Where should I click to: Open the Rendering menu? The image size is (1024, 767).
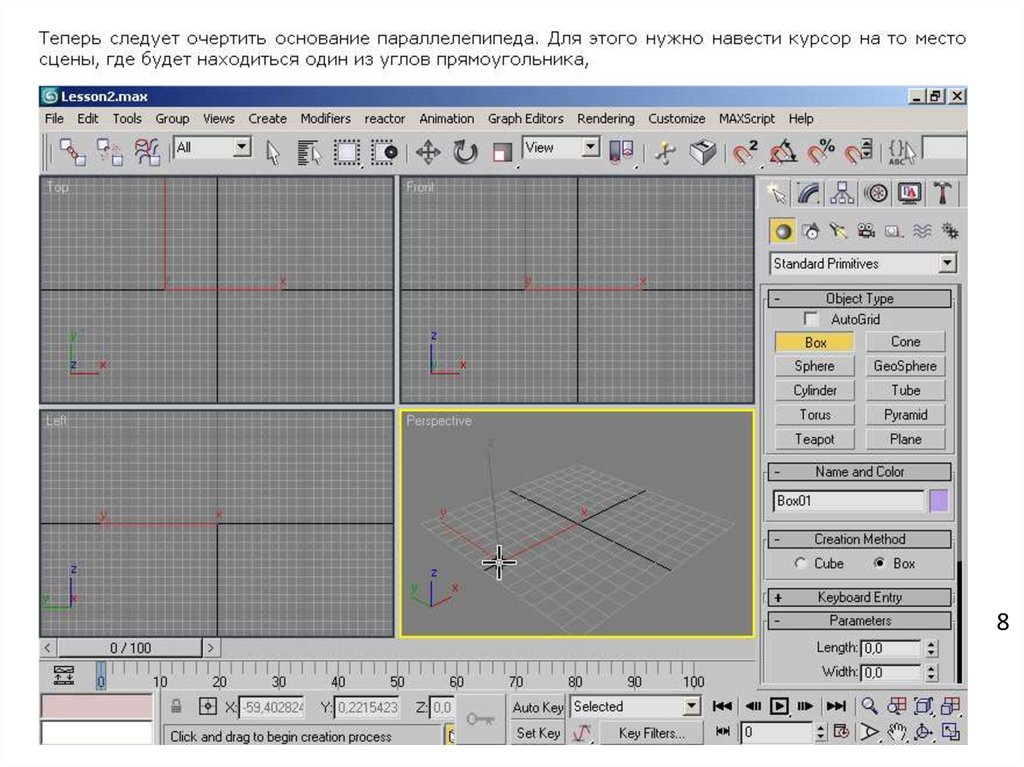[x=605, y=118]
